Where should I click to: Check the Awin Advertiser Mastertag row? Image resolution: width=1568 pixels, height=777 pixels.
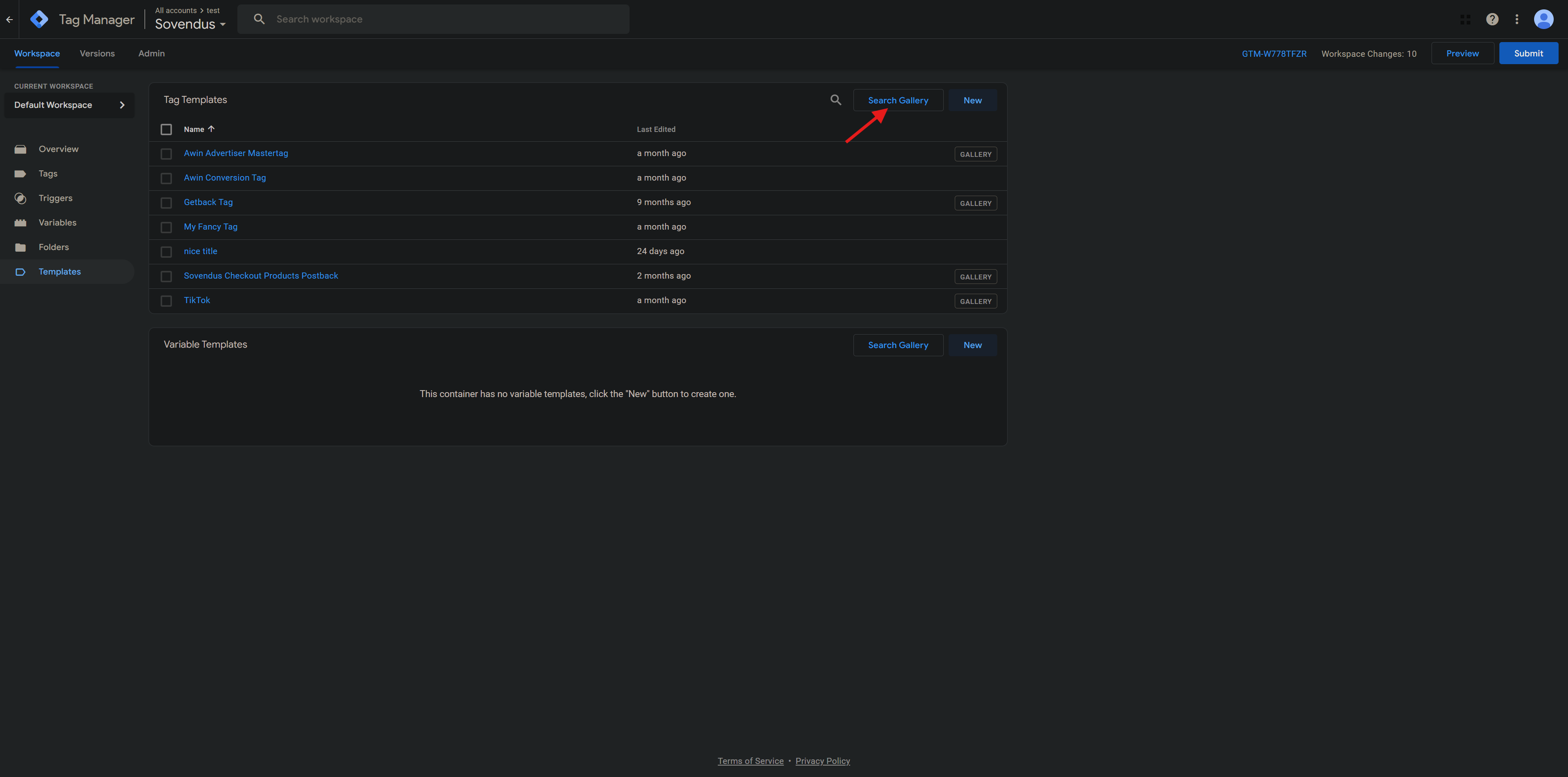(x=166, y=154)
